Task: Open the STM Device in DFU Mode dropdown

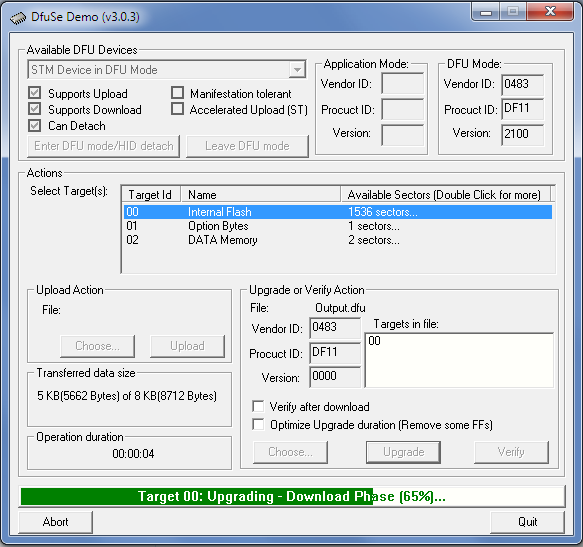Action: click(297, 70)
